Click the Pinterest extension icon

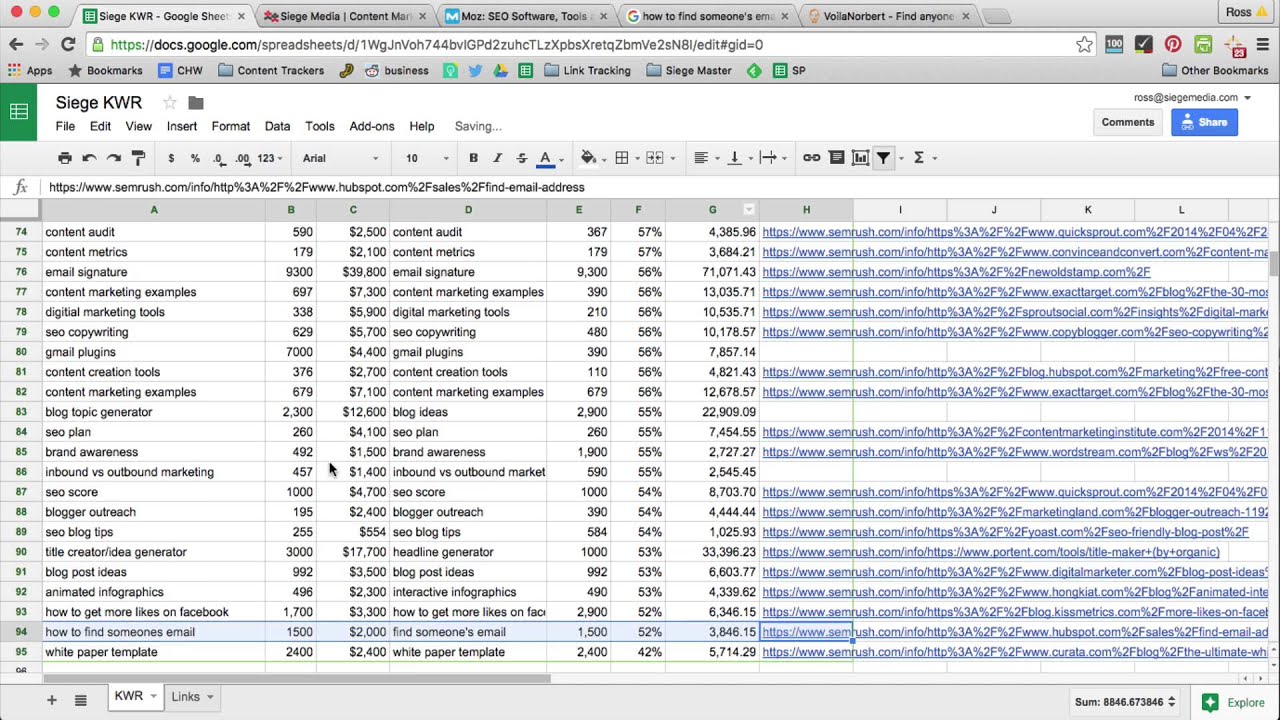coord(1173,44)
